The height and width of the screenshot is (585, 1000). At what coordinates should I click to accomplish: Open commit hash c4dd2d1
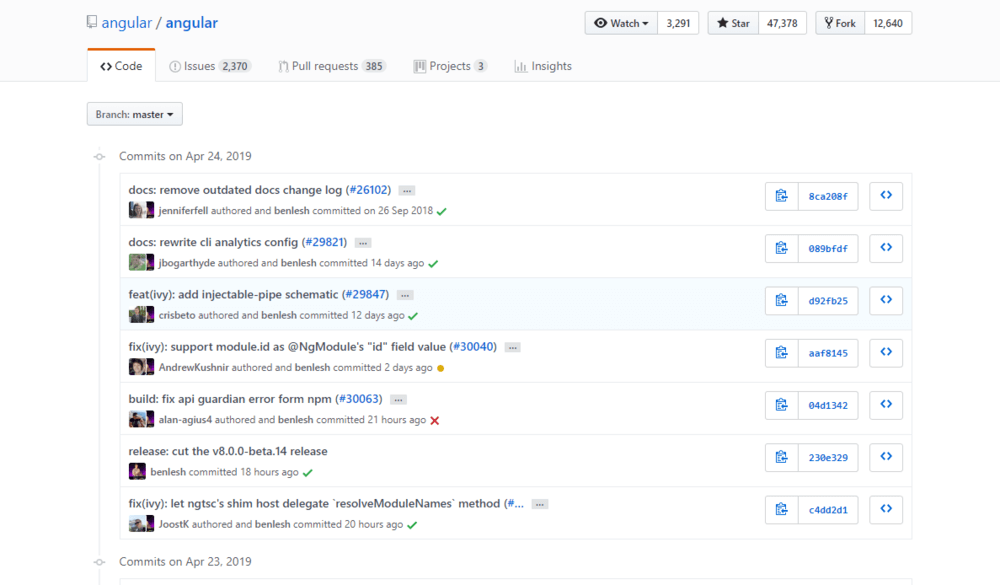click(x=828, y=510)
